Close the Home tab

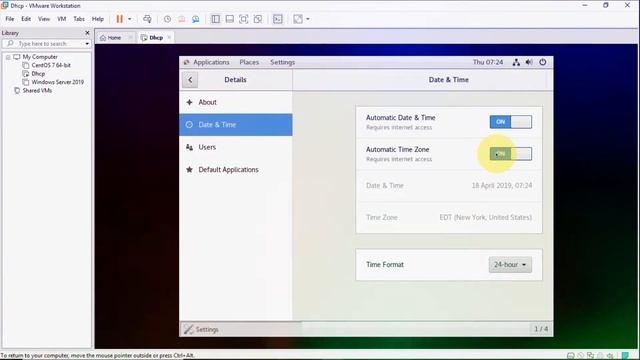pyautogui.click(x=130, y=38)
